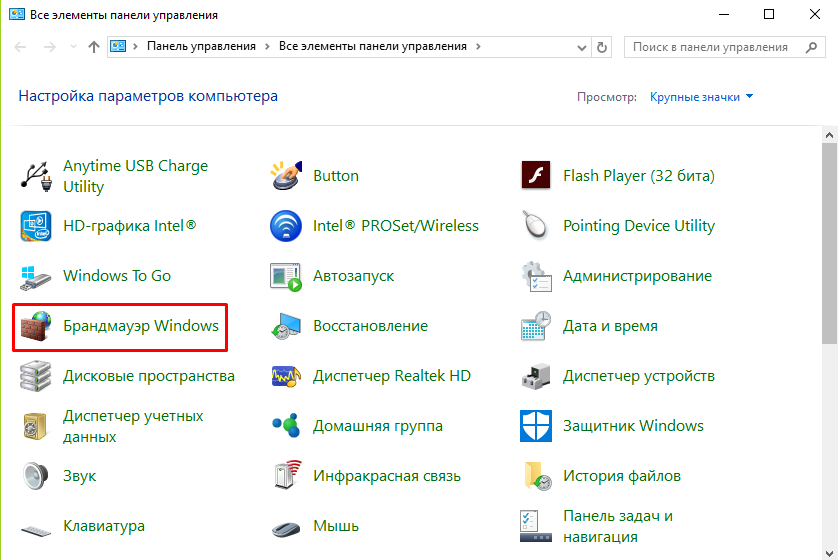Open Диспетчер Realtek HD icon
838x560 pixels.
(x=286, y=377)
